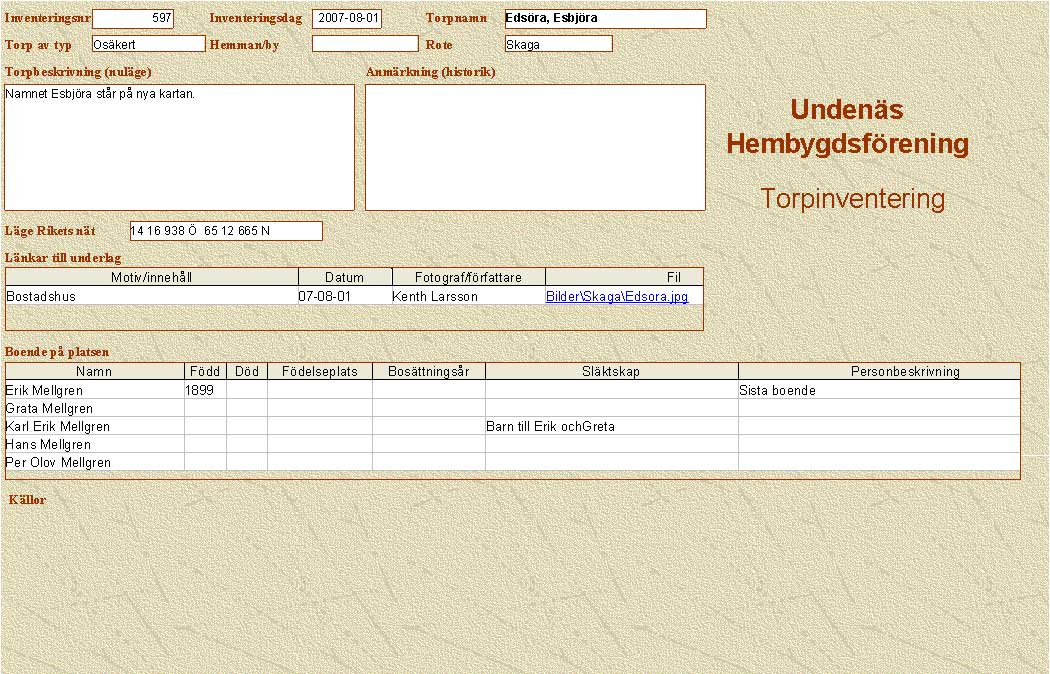
Task: Click the empty Anmärkning (historik) text box
Action: [x=535, y=147]
